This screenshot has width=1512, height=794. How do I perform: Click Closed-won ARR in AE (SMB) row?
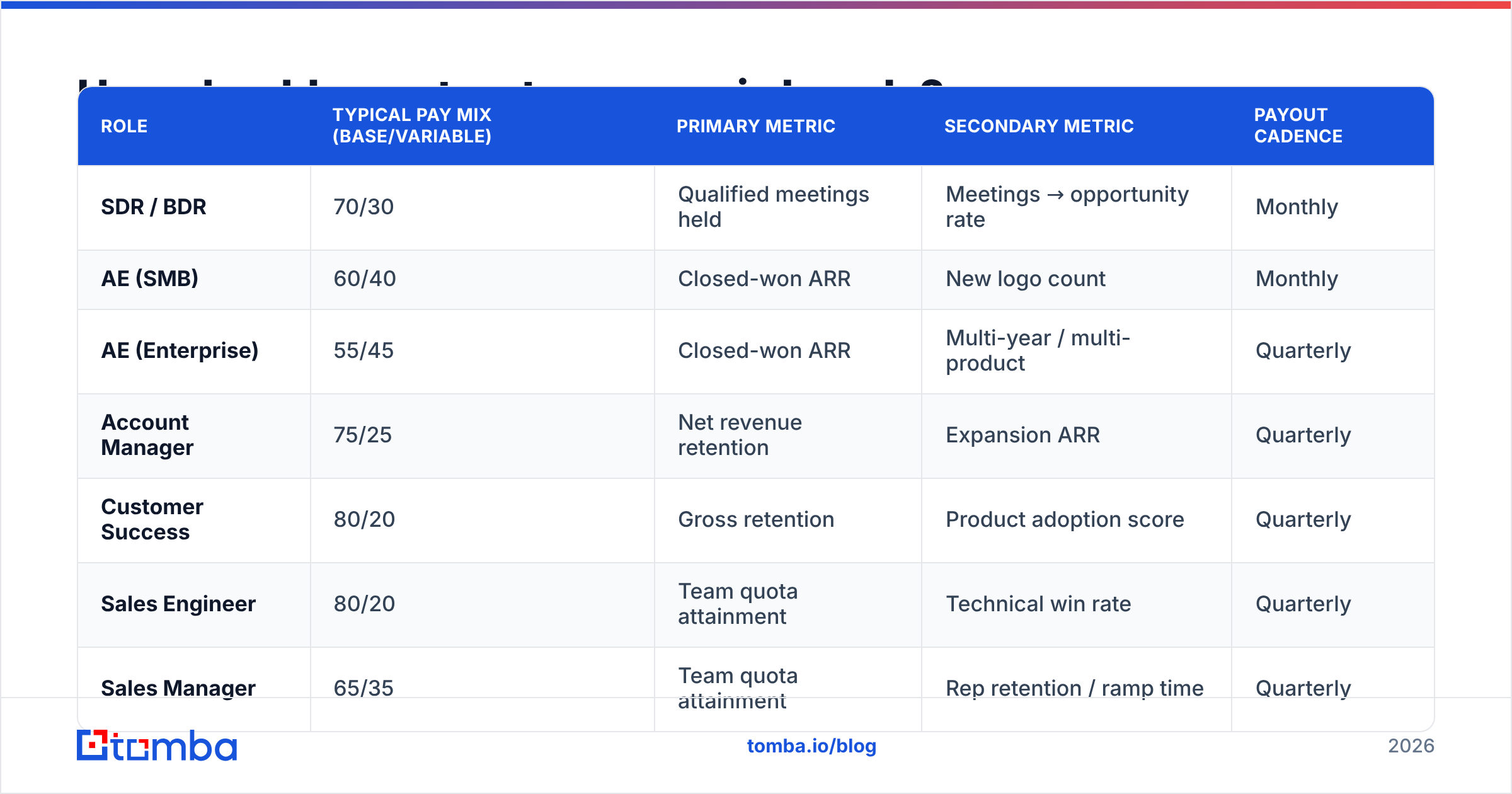click(x=764, y=279)
